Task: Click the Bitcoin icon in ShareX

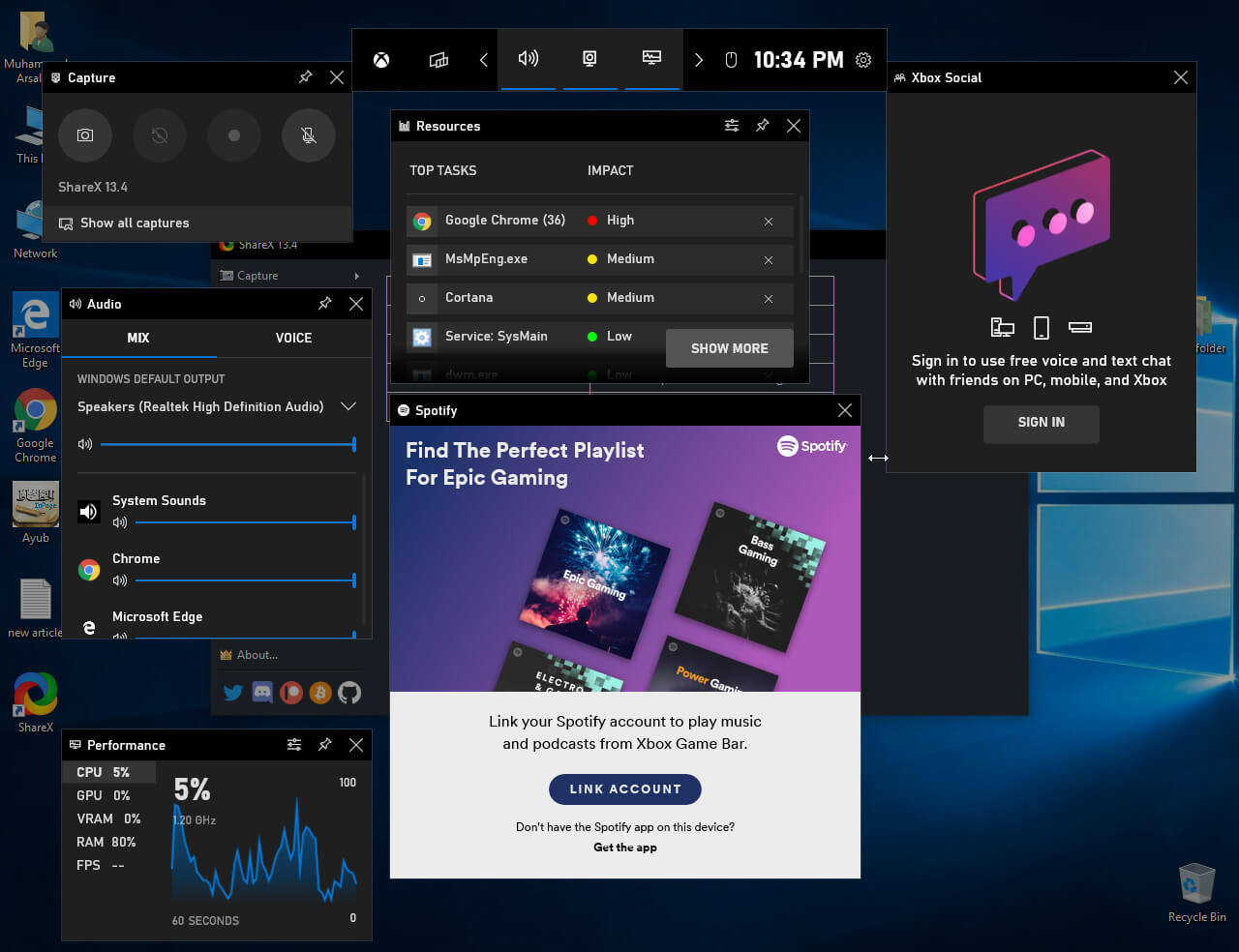Action: [x=320, y=693]
